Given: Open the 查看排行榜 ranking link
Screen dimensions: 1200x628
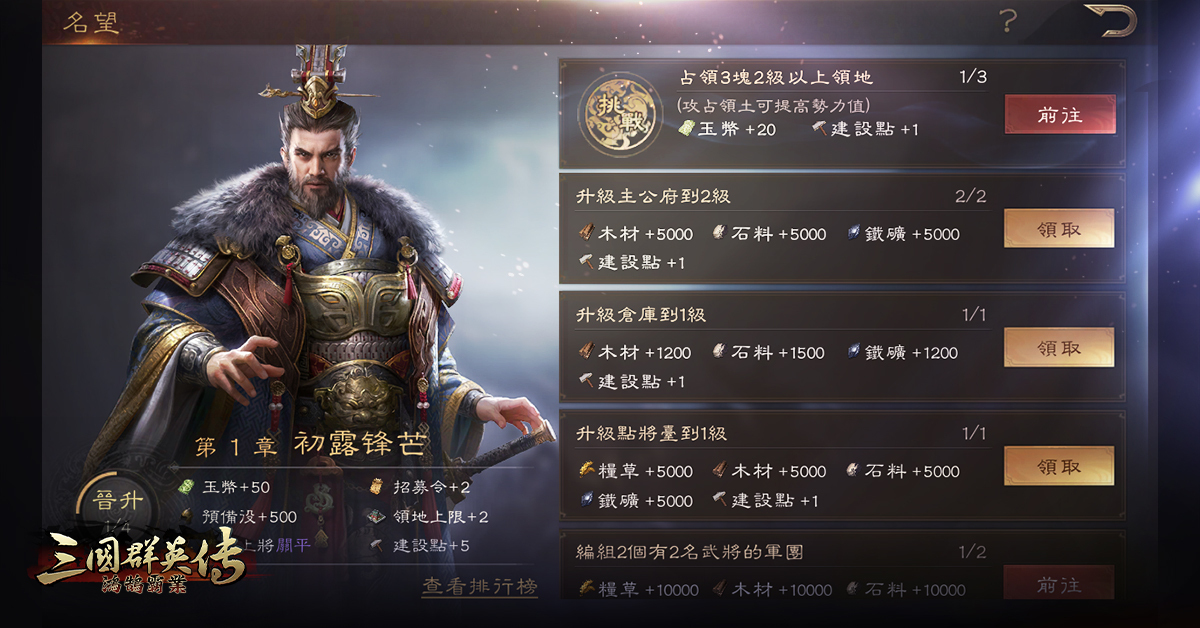Looking at the screenshot, I should pyautogui.click(x=479, y=586).
